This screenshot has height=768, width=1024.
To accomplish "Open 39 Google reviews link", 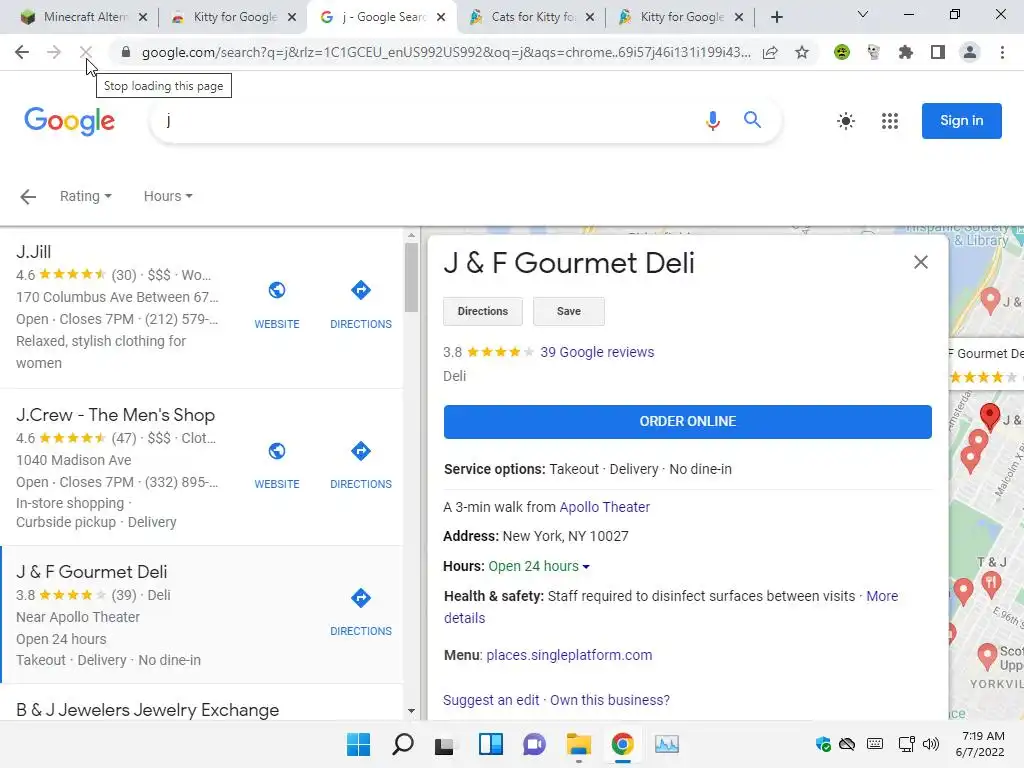I will pyautogui.click(x=597, y=352).
